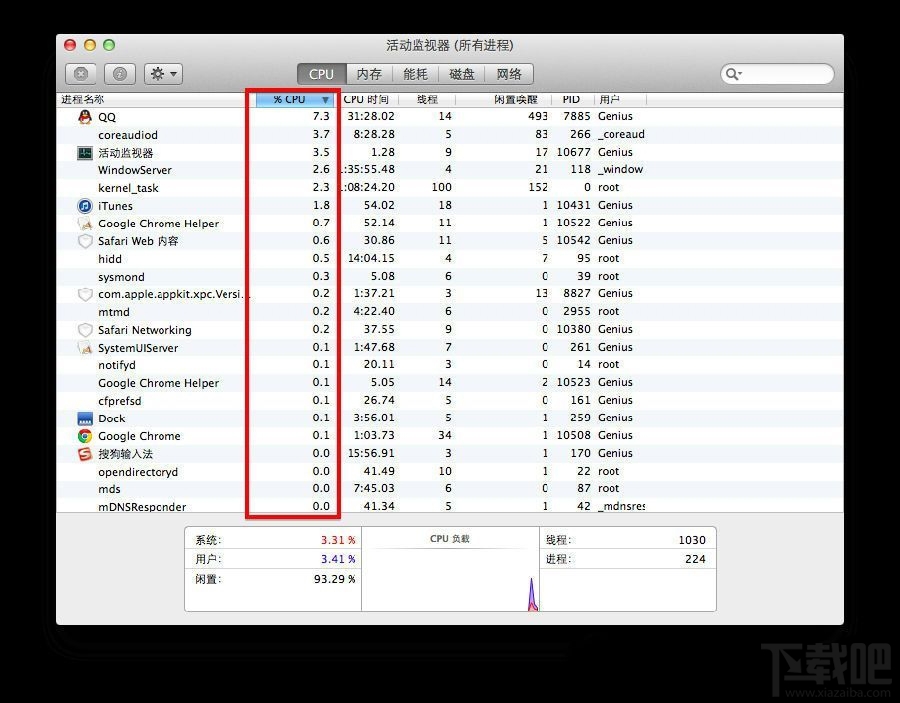The image size is (900, 703).
Task: Select the kernel_task process row
Action: coord(450,188)
